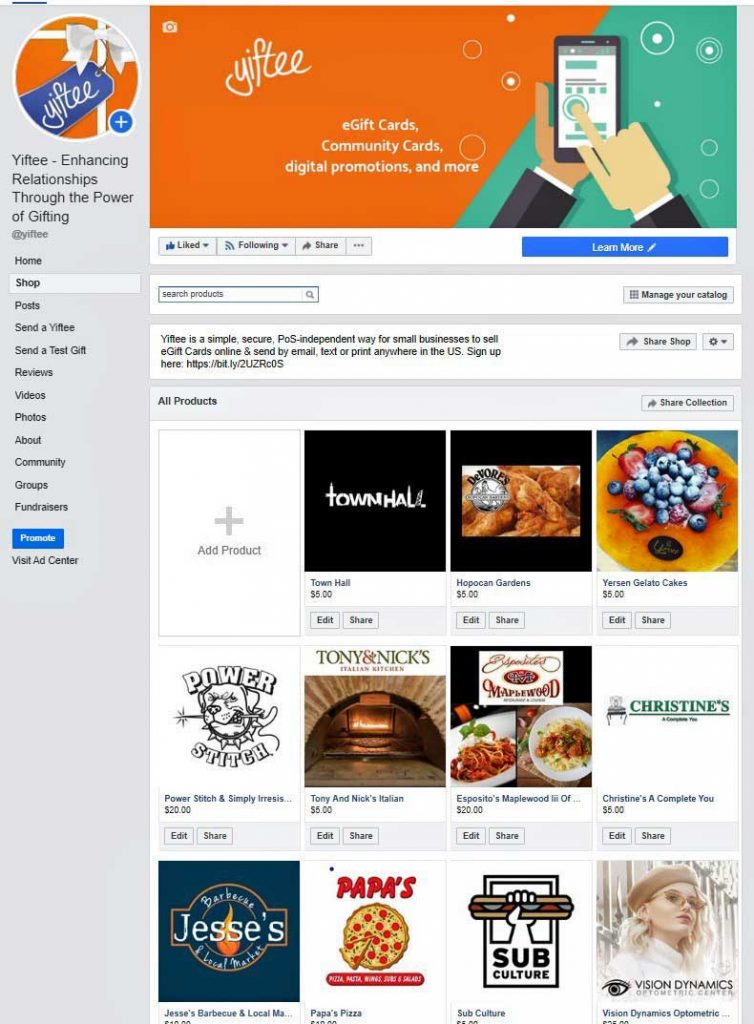The width and height of the screenshot is (754, 1024).
Task: Click the camera icon on cover photo
Action: coord(170,27)
